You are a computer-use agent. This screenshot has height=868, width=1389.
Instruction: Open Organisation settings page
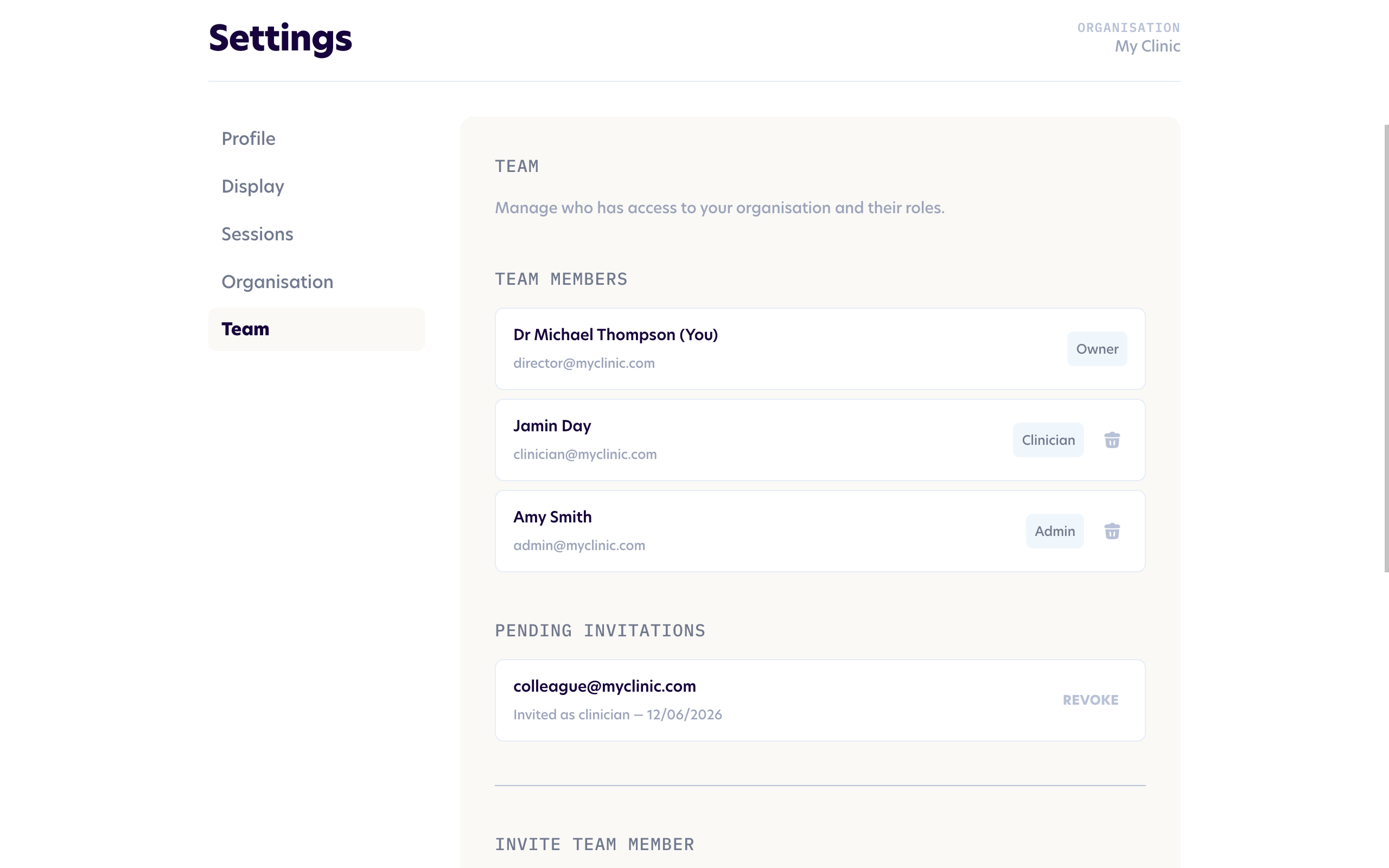[316, 282]
